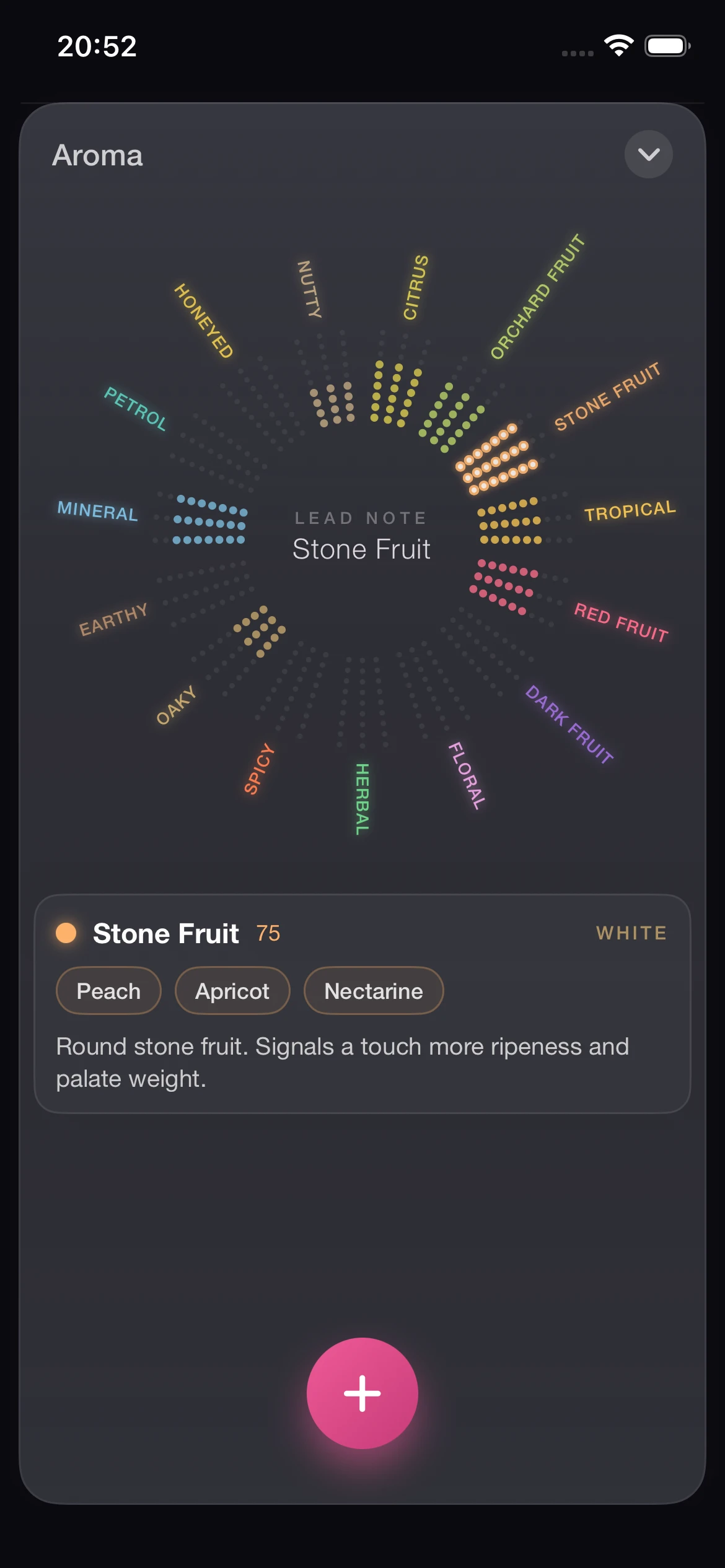Choose the HERBAL label on the wheel

pyautogui.click(x=362, y=799)
